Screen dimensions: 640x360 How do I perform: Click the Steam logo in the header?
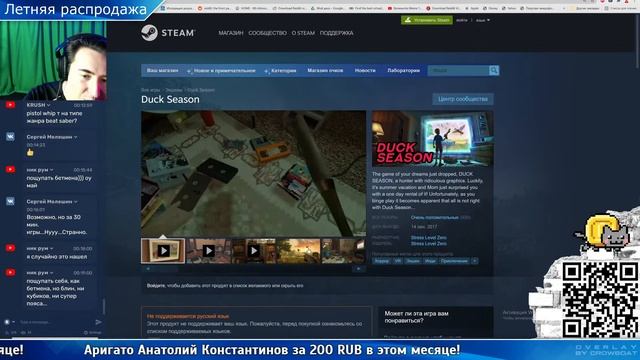pos(168,33)
